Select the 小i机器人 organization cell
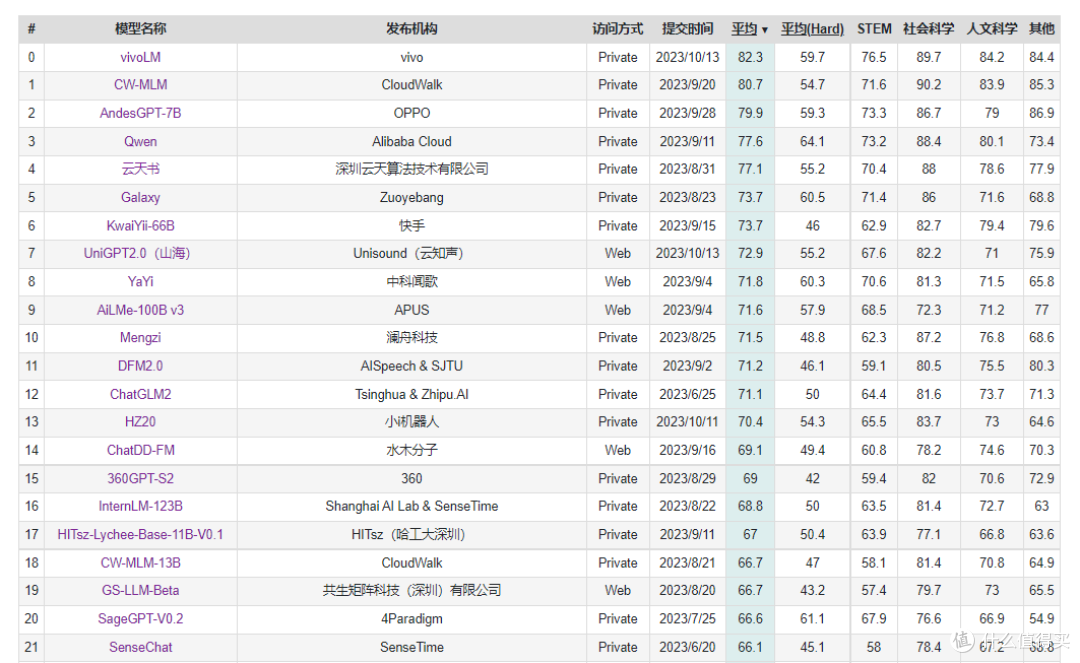The height and width of the screenshot is (663, 1080). (x=411, y=421)
